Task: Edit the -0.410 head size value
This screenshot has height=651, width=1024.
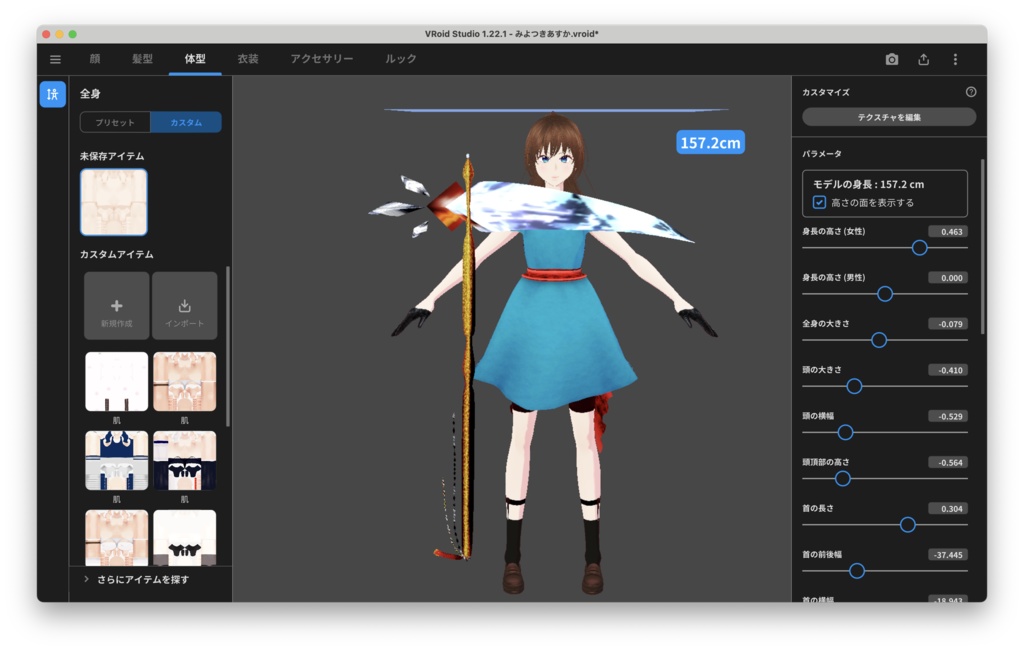Action: tap(948, 370)
